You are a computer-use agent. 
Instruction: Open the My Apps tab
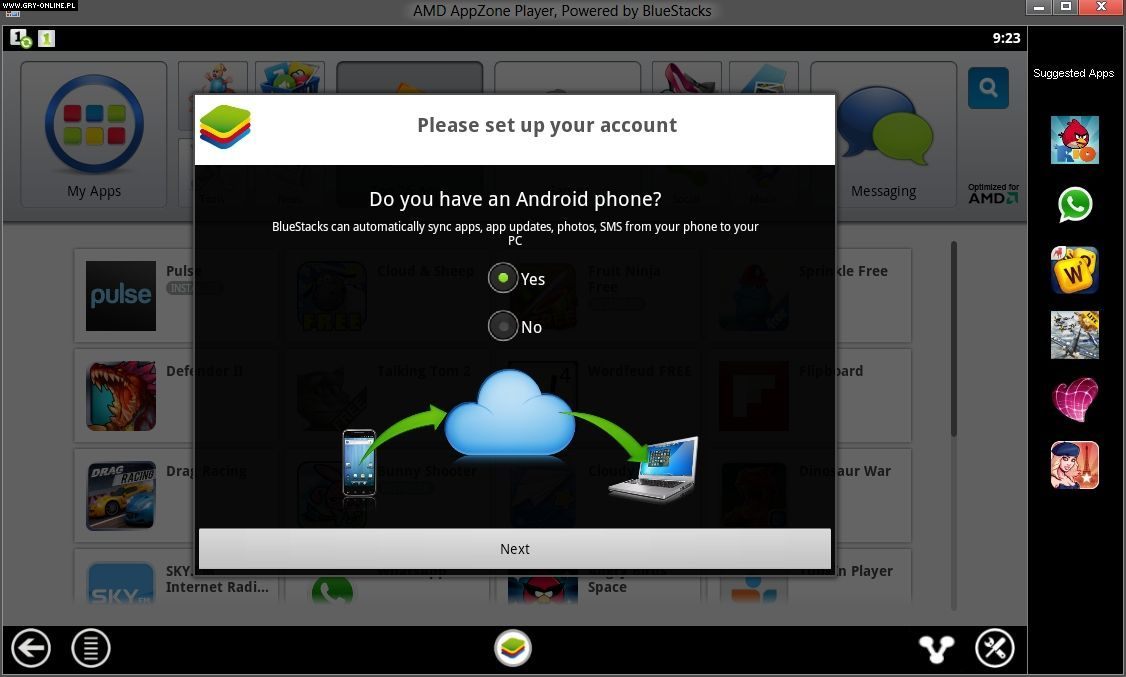(x=94, y=135)
